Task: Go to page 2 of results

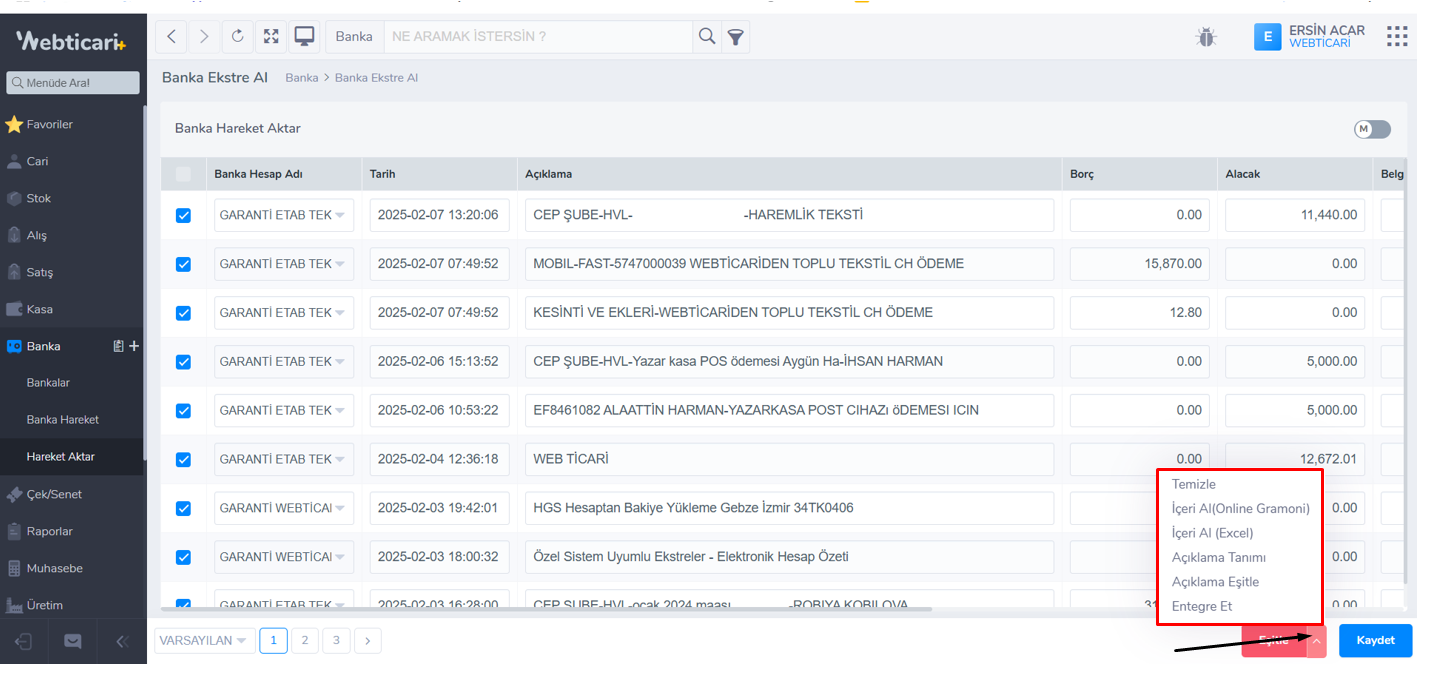Action: click(305, 641)
